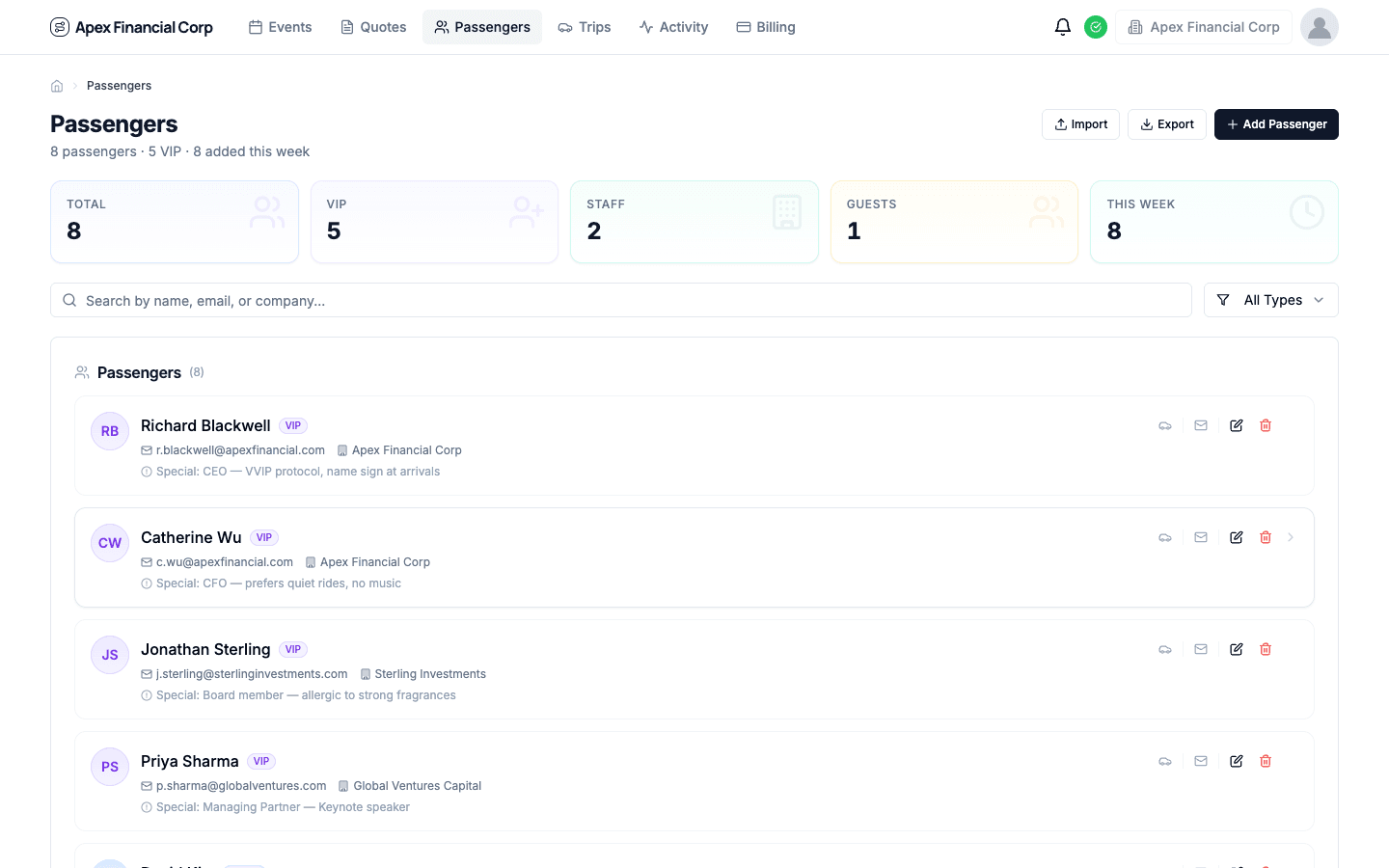The image size is (1389, 868).
Task: Open the Billing tab
Action: [x=765, y=27]
